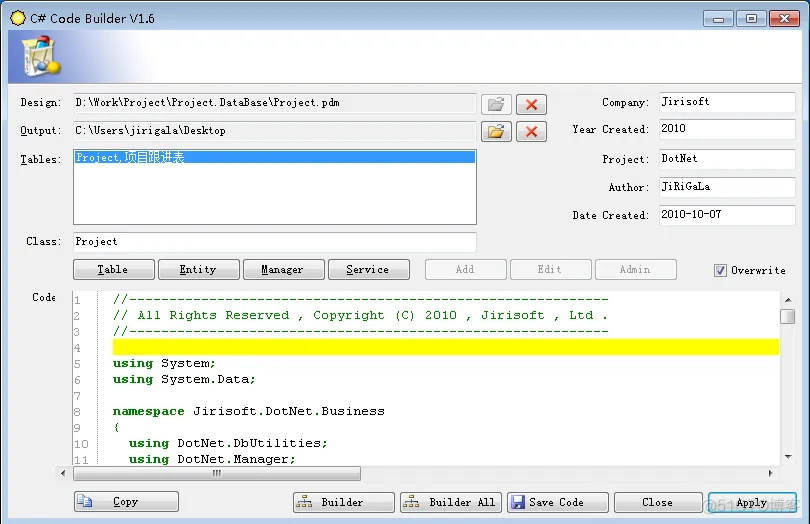Focus the Author field containing JiRiGaLa

point(727,187)
